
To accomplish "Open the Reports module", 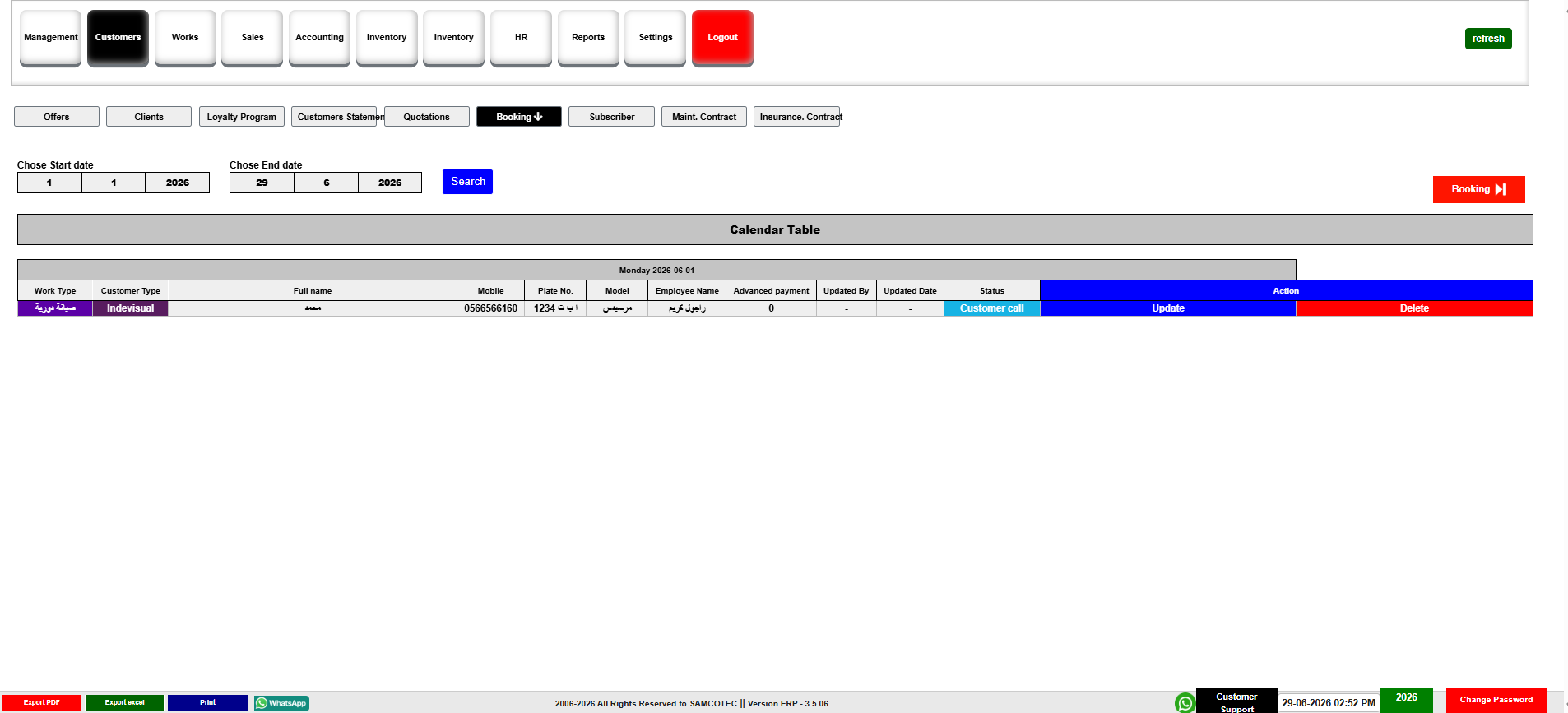I will click(x=588, y=38).
